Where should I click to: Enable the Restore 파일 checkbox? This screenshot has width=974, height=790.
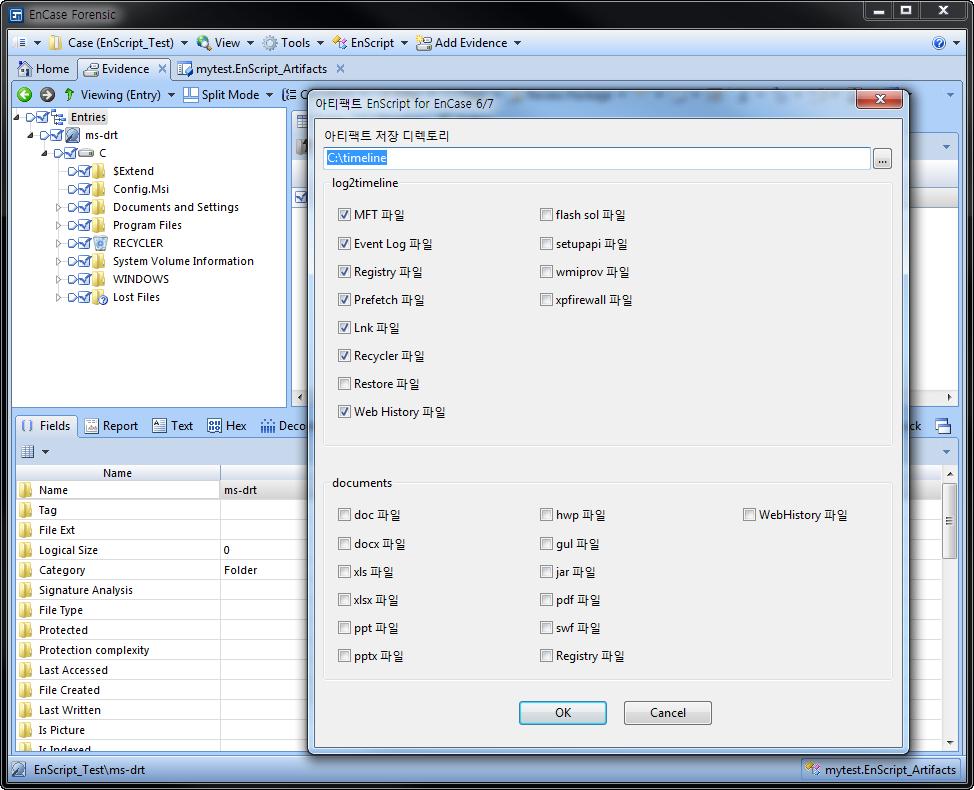pyautogui.click(x=345, y=384)
